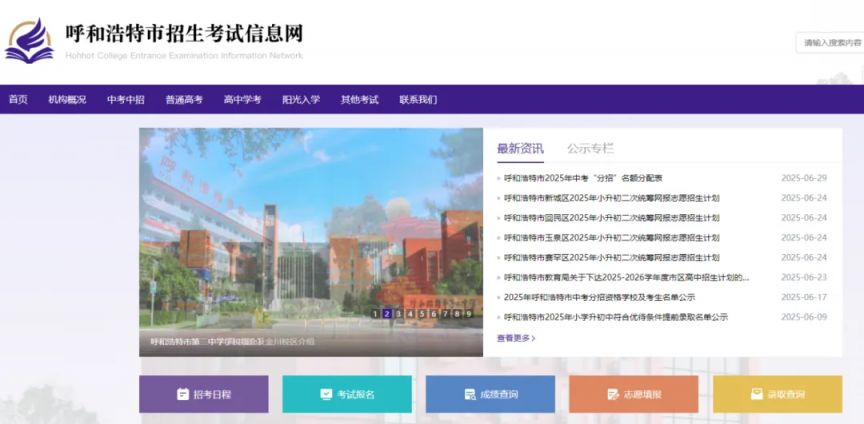Screen dimensions: 864x424
Task: Switch to the 公示专栏 tab
Action: (x=590, y=148)
